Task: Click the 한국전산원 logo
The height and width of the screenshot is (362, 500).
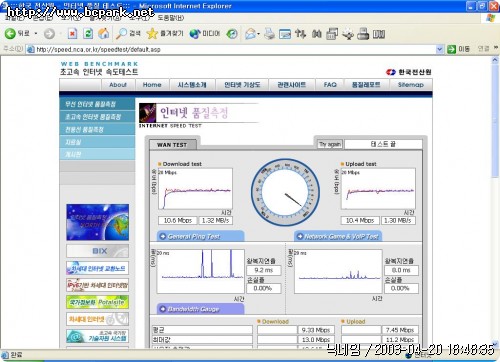Action: point(409,72)
